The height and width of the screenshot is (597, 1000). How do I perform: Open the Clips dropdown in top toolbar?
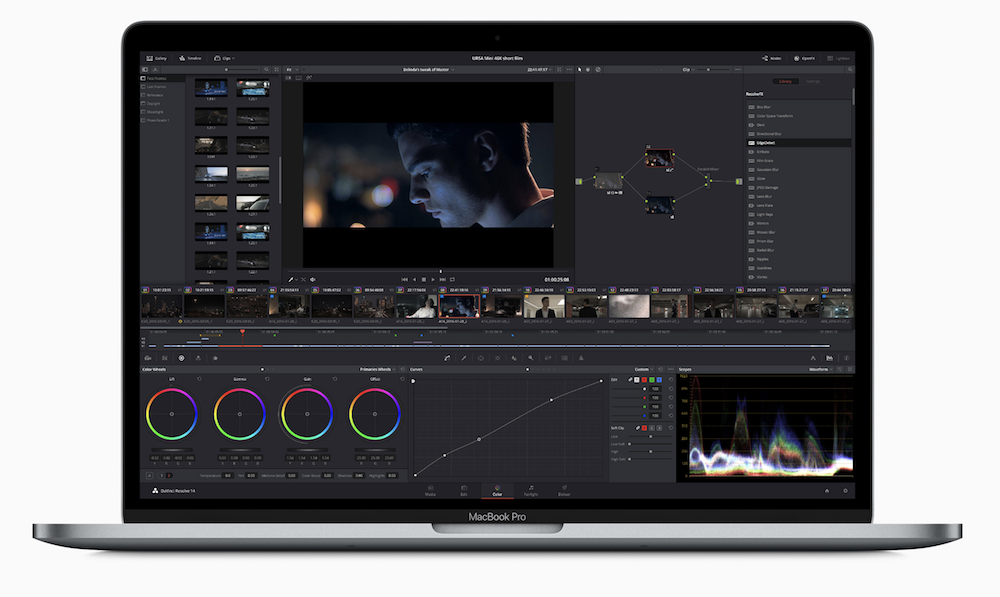[224, 58]
